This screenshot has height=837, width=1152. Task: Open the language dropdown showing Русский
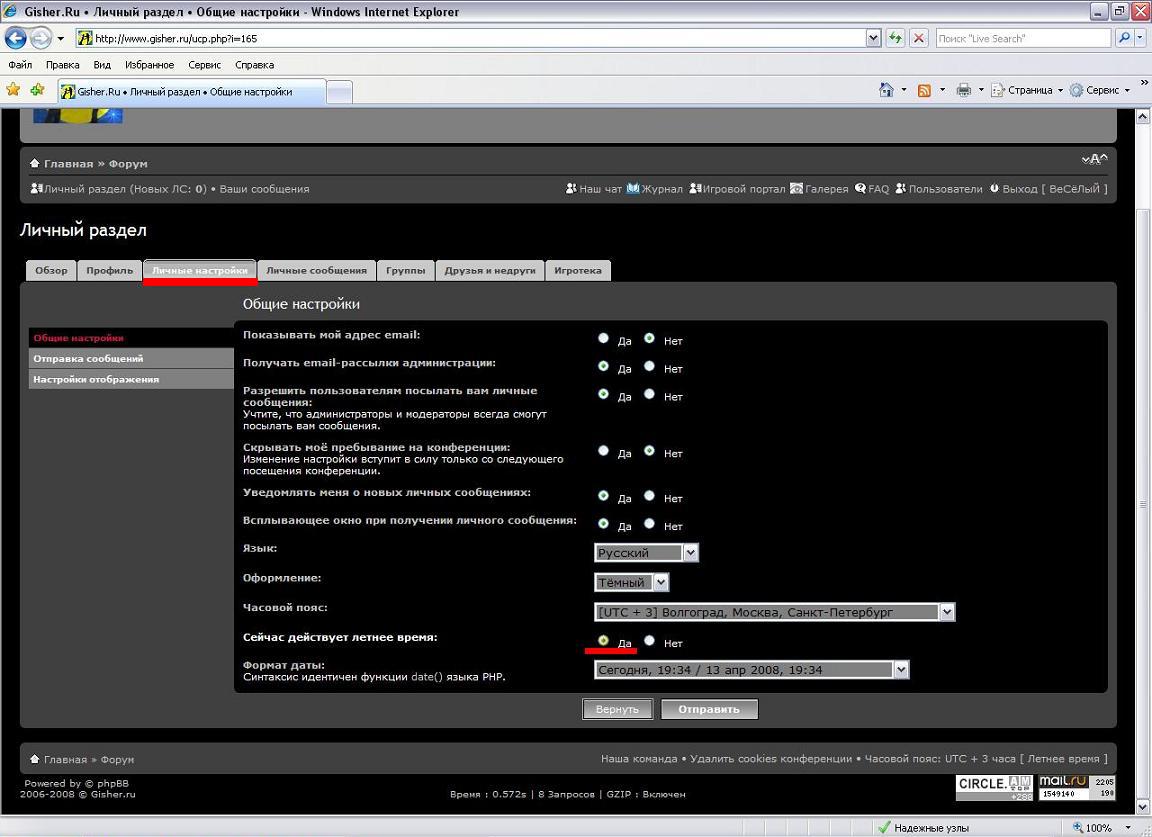click(x=646, y=553)
